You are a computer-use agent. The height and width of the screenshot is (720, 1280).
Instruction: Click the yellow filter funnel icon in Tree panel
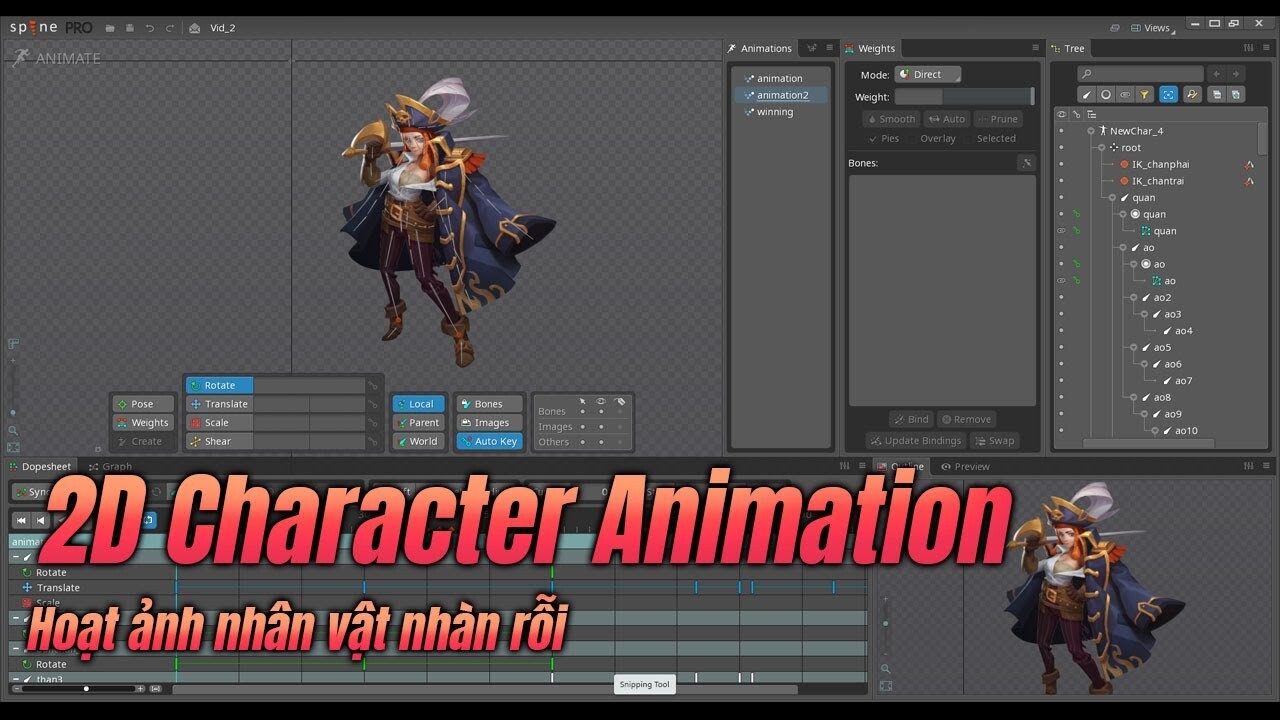[x=1144, y=94]
